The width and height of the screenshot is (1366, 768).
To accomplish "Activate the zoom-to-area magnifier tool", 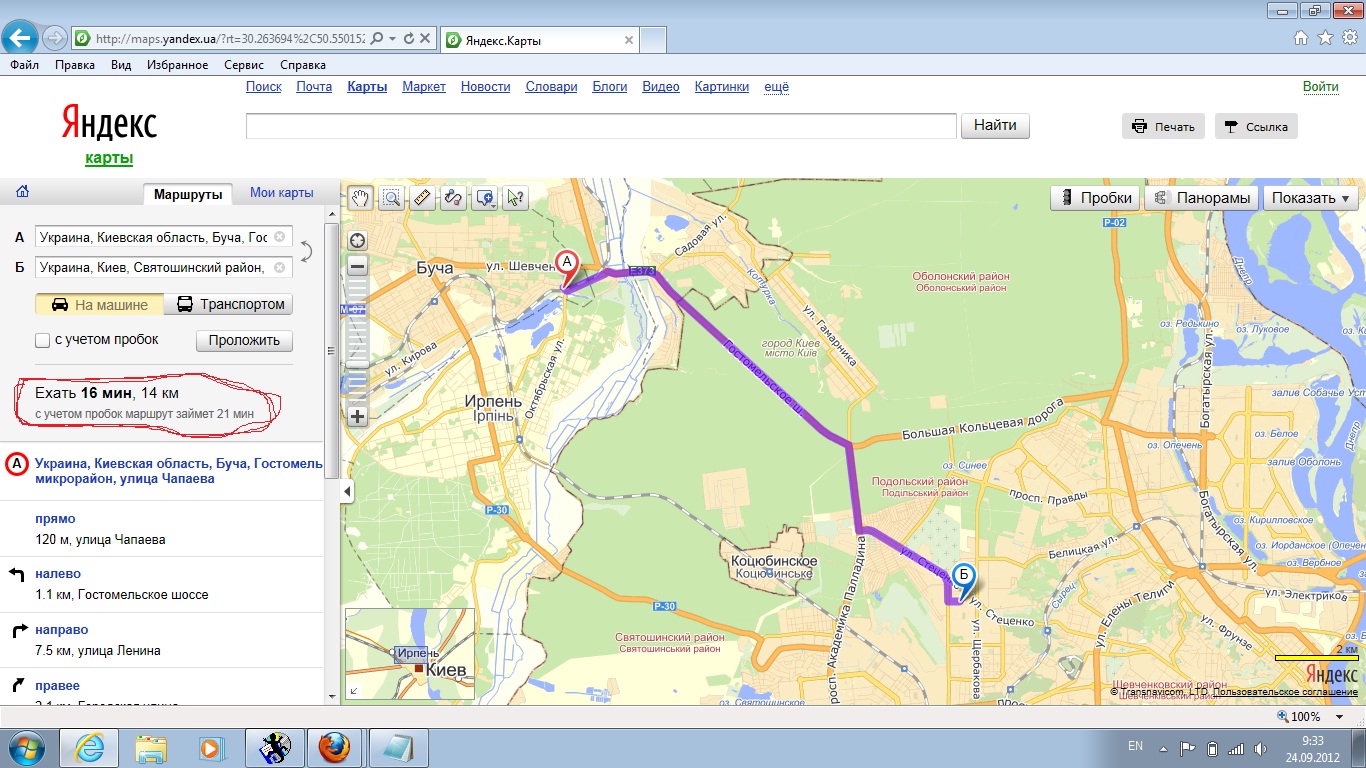I will pyautogui.click(x=391, y=198).
